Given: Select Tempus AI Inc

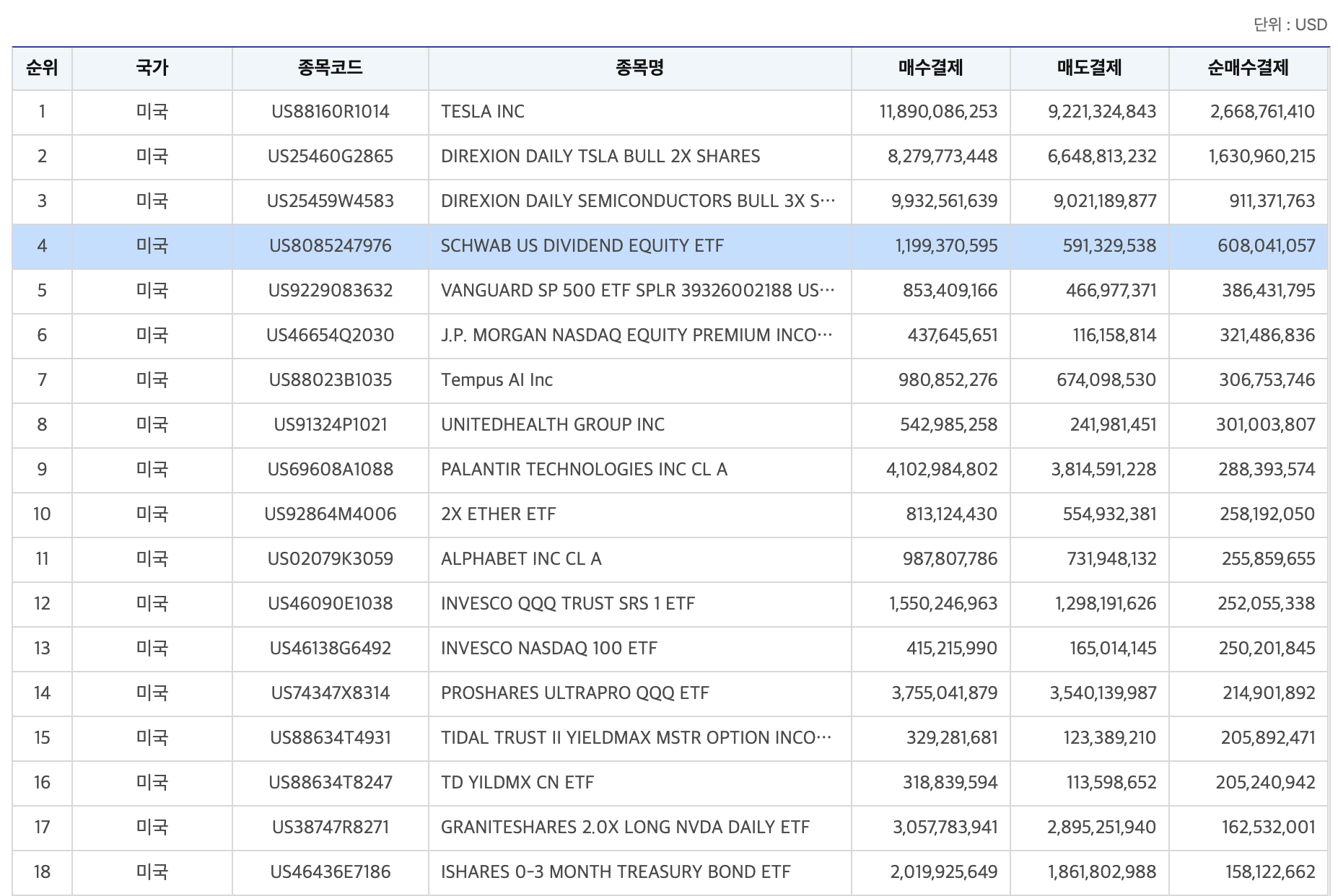Looking at the screenshot, I should pyautogui.click(x=497, y=380).
